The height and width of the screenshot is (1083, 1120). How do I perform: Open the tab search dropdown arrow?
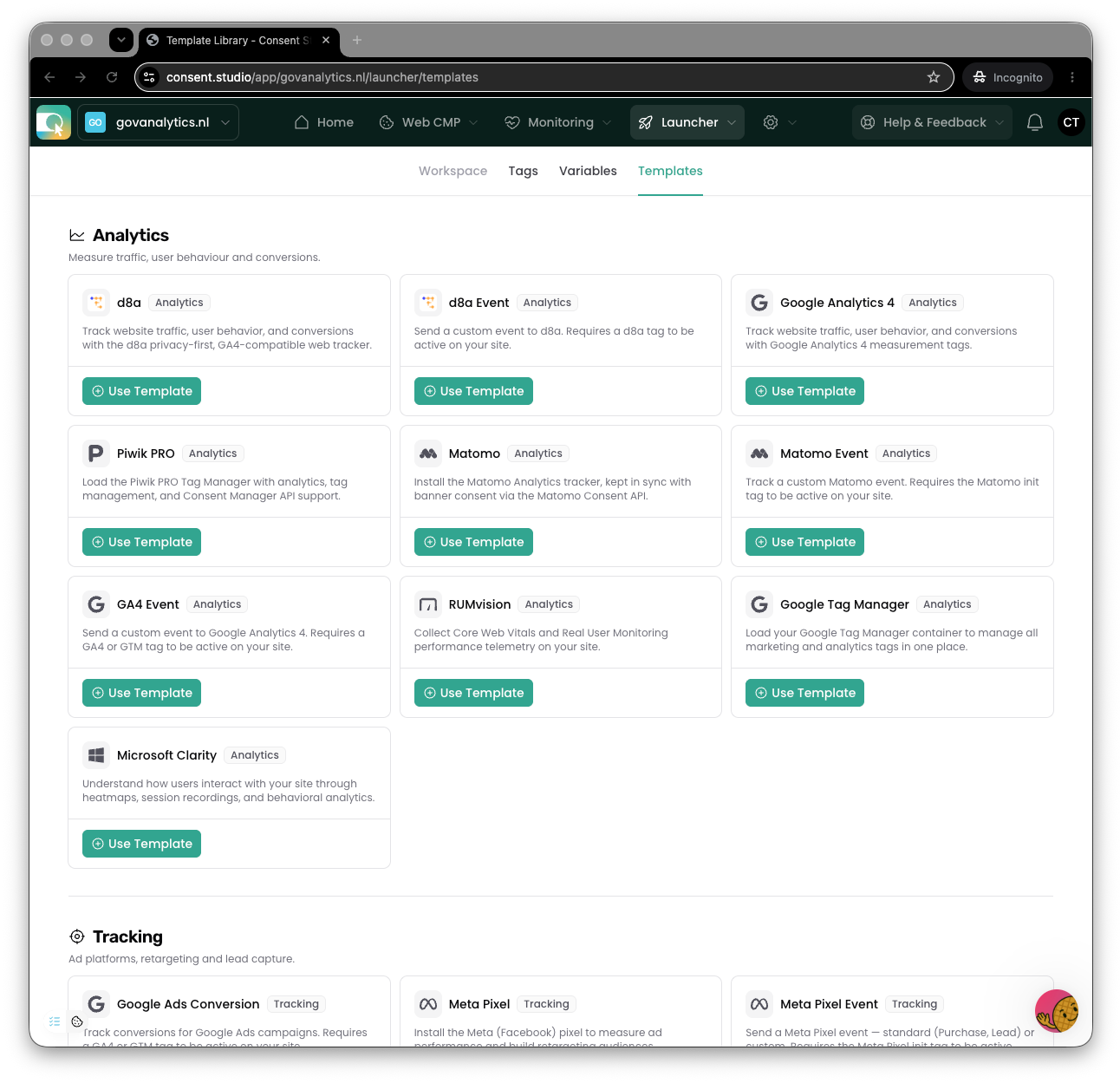point(121,40)
